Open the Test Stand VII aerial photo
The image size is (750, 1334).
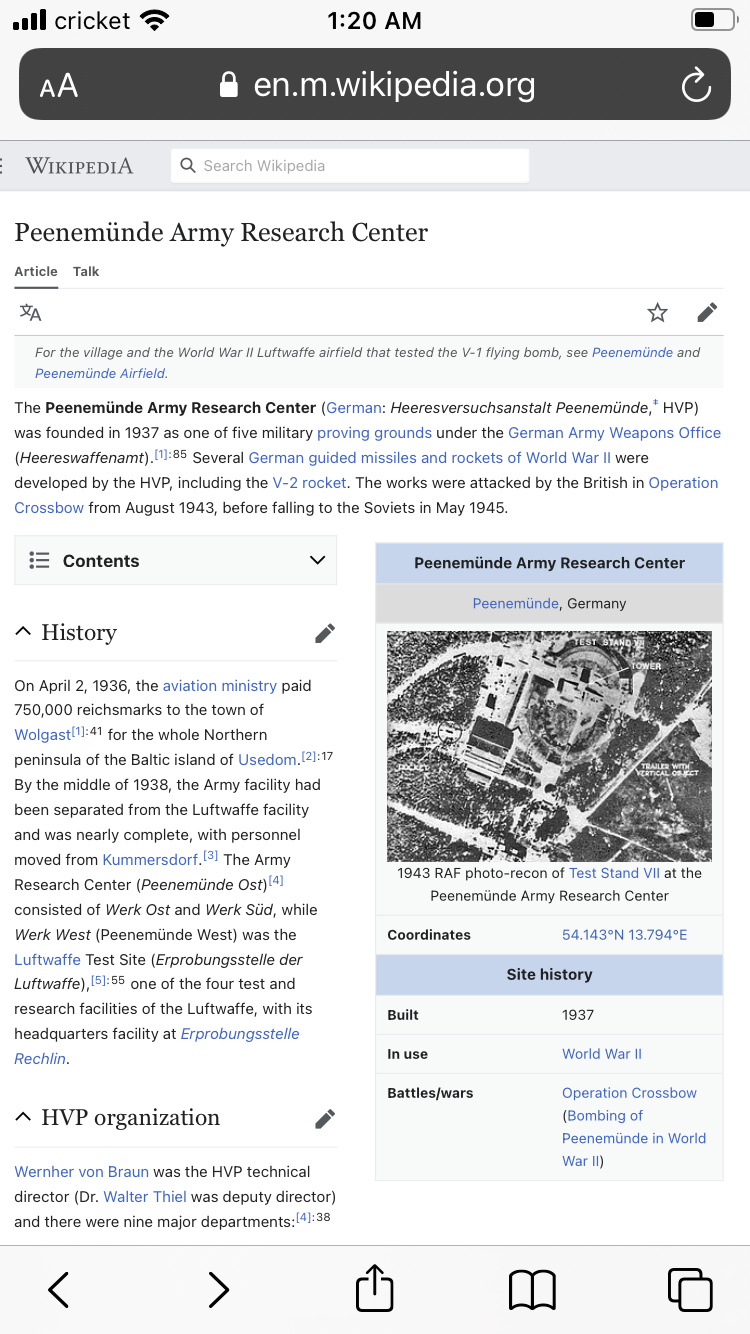549,746
